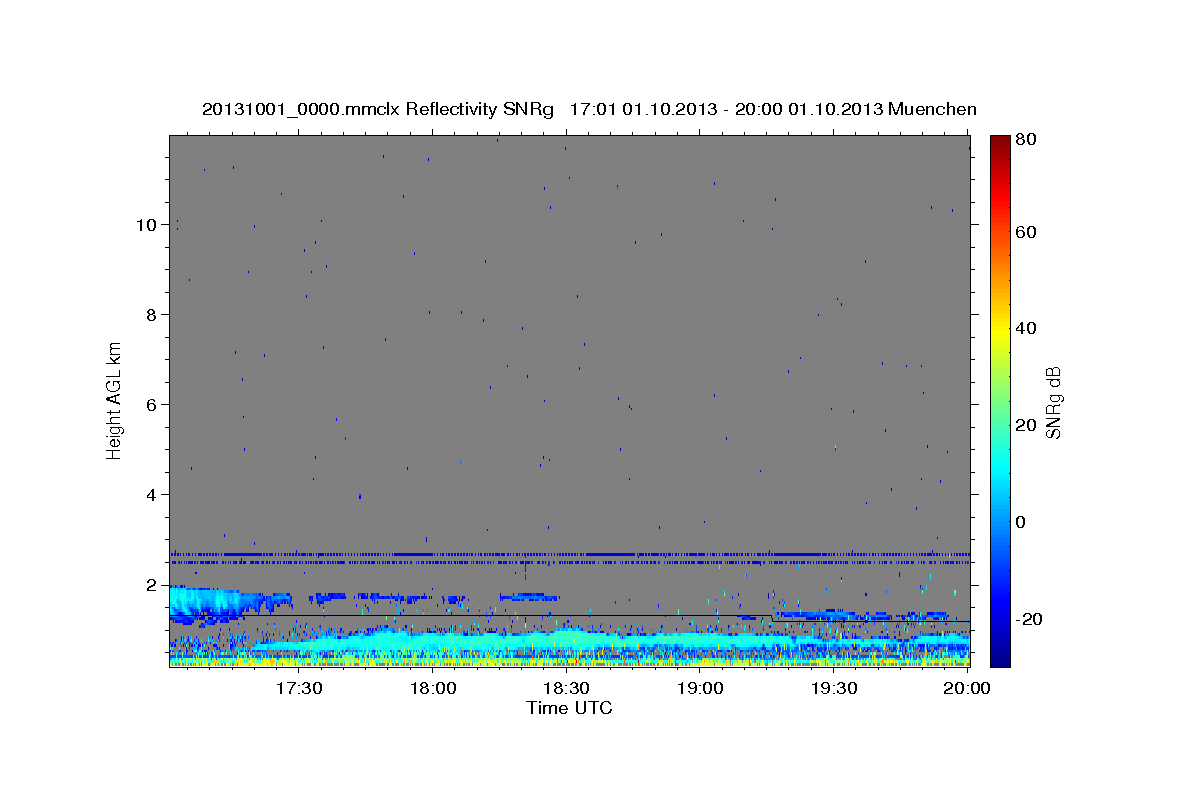The height and width of the screenshot is (800, 1200).
Task: Click the 17:30 time tick label
Action: pyautogui.click(x=299, y=688)
